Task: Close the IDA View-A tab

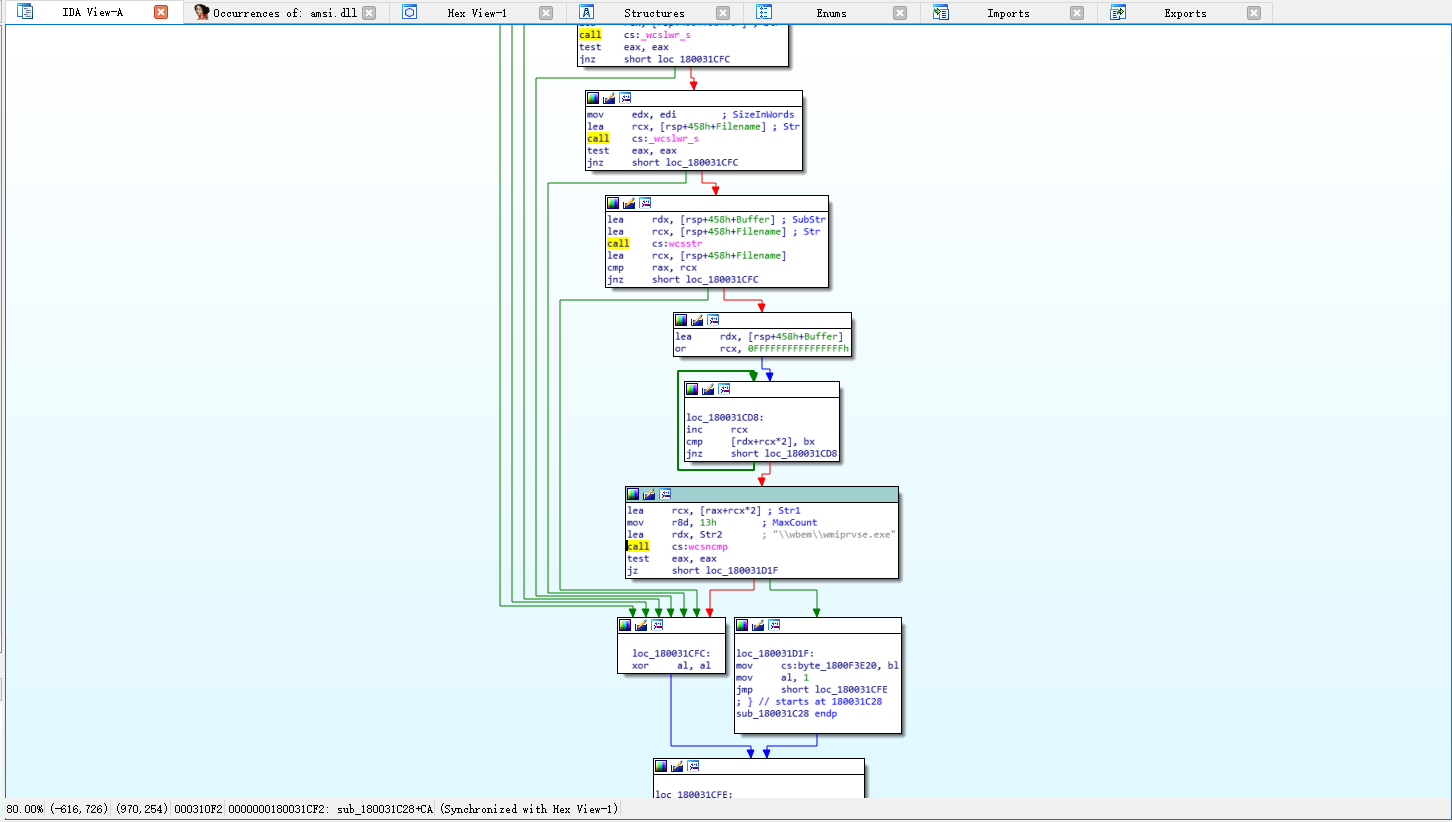Action: [x=161, y=13]
